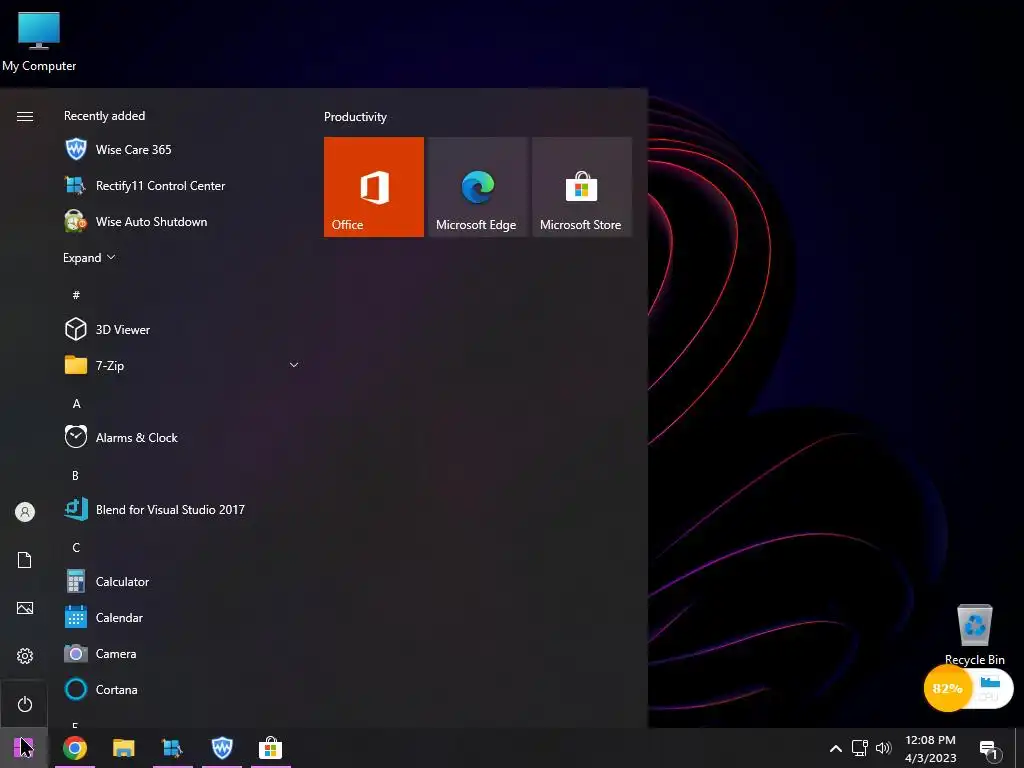Viewport: 1024px width, 768px height.
Task: Open Wise Auto Shutdown app
Action: (183, 221)
